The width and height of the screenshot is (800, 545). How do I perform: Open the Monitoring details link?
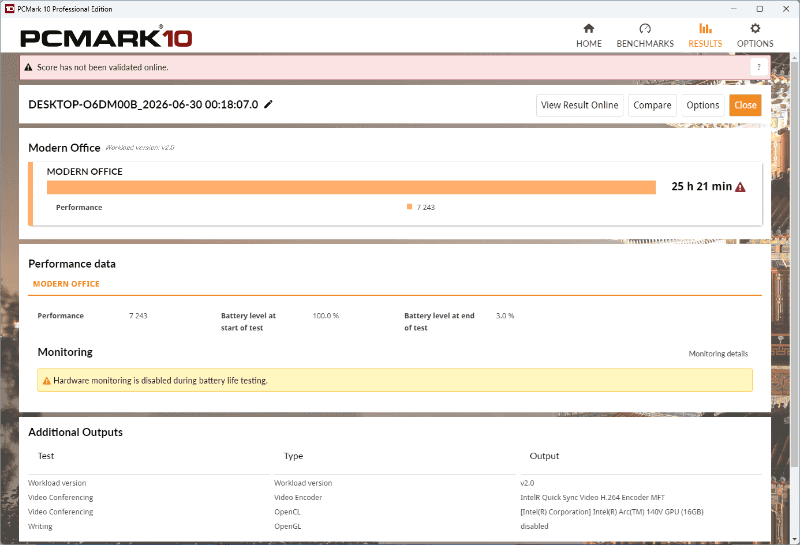point(718,354)
